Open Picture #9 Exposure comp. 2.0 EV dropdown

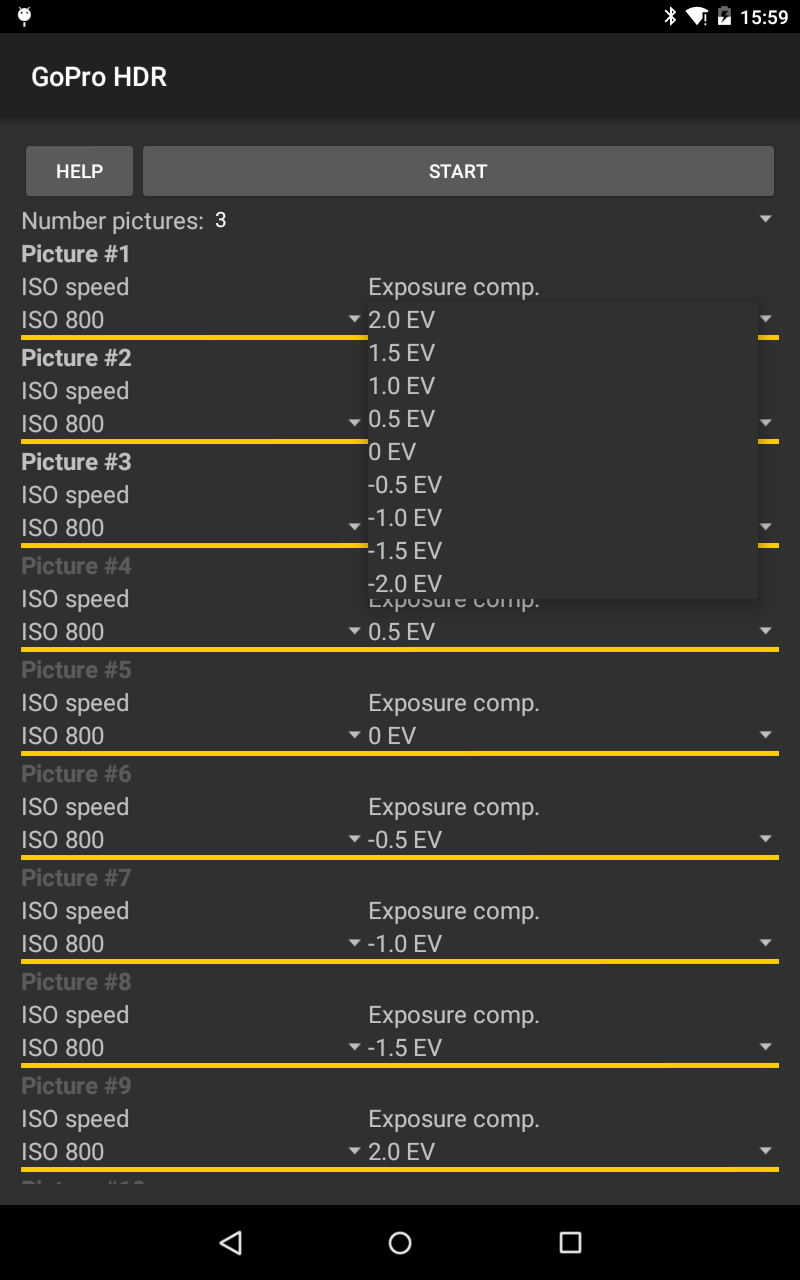570,1152
